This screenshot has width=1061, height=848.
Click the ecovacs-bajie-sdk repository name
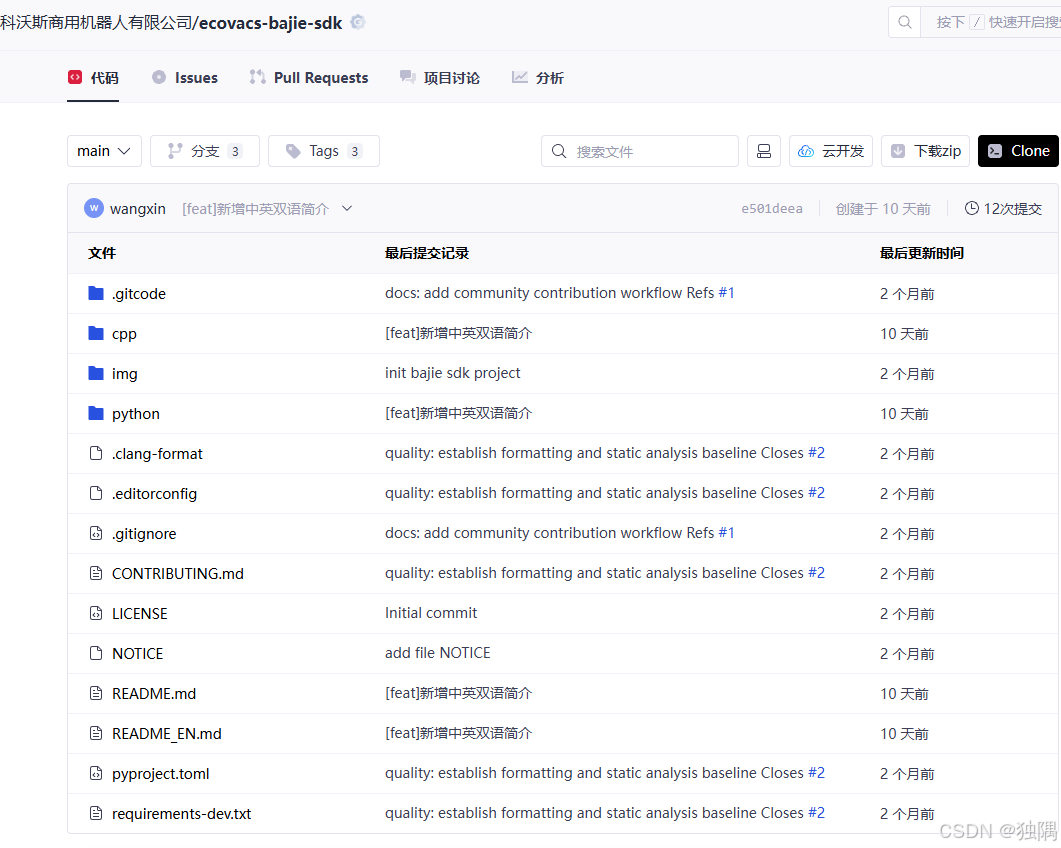tap(271, 23)
